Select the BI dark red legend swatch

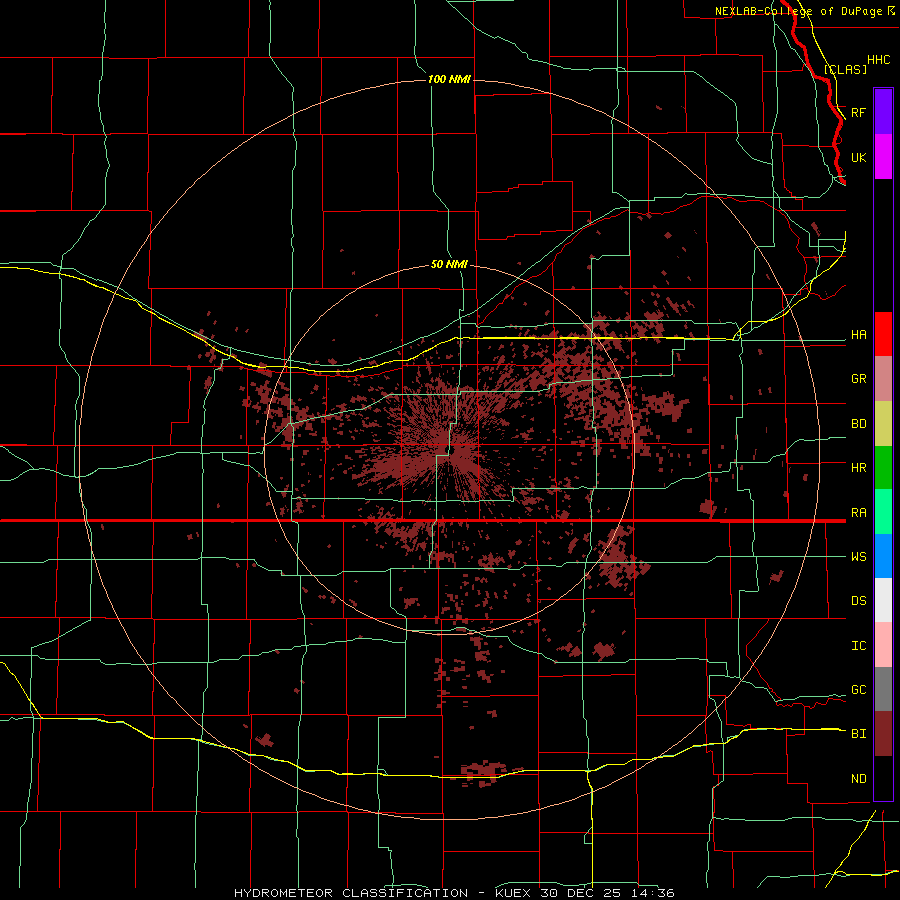[883, 734]
